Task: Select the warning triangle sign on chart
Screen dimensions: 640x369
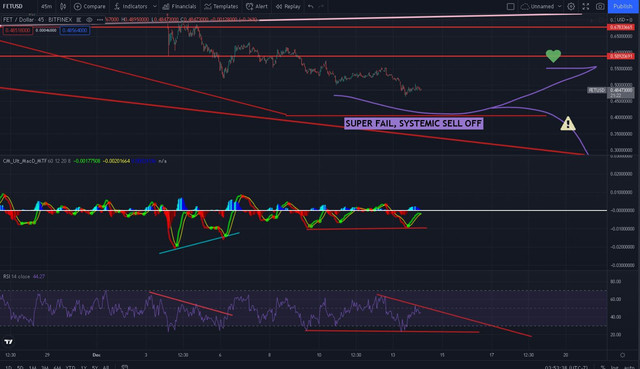Action: click(x=568, y=123)
